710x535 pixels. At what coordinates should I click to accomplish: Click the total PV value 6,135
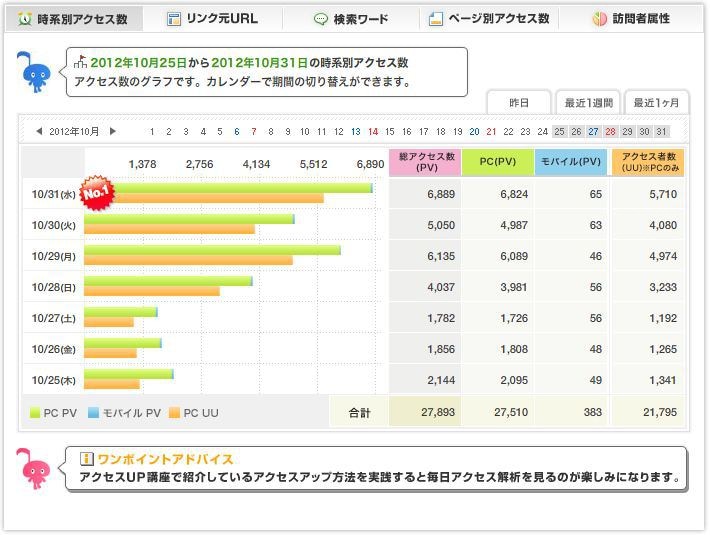441,256
